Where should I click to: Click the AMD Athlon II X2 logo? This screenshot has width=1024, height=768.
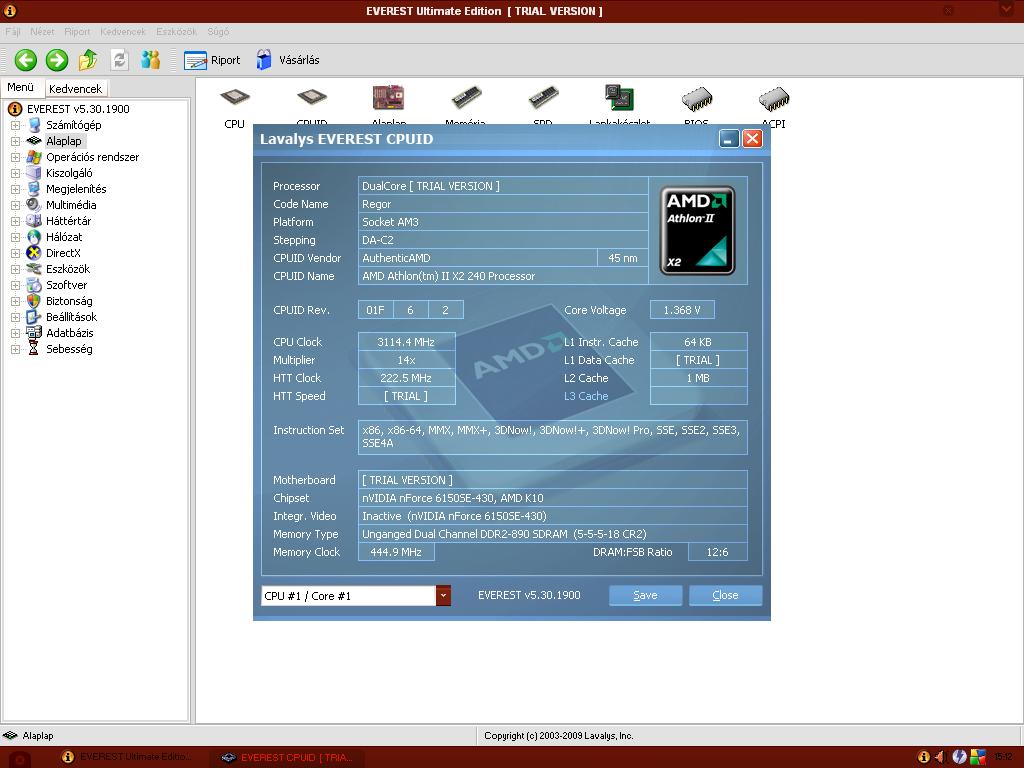(x=697, y=230)
